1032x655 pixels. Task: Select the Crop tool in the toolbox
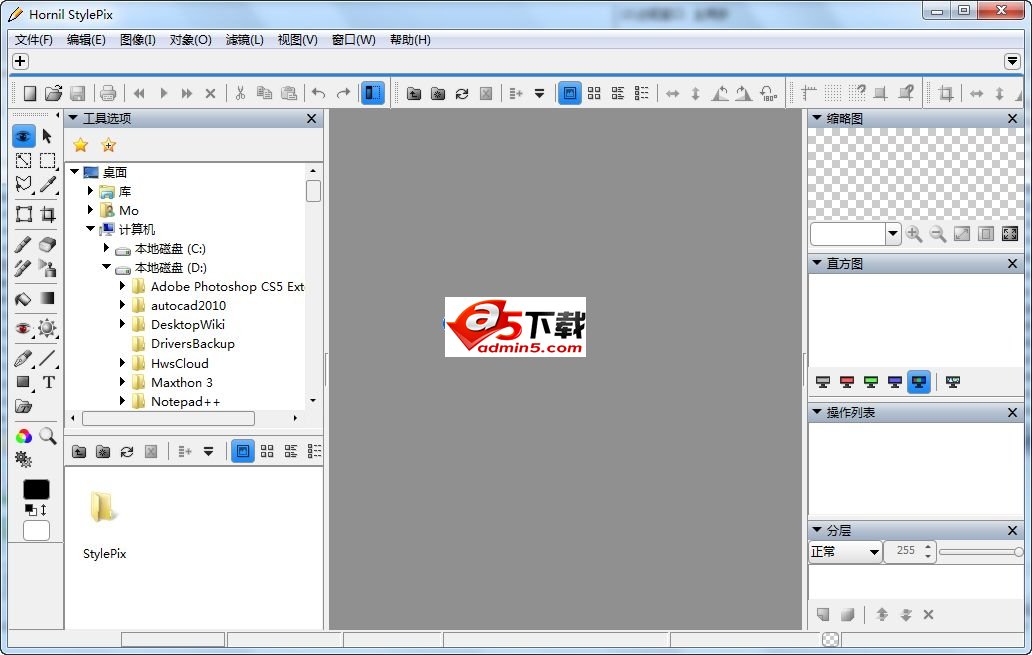pos(46,213)
